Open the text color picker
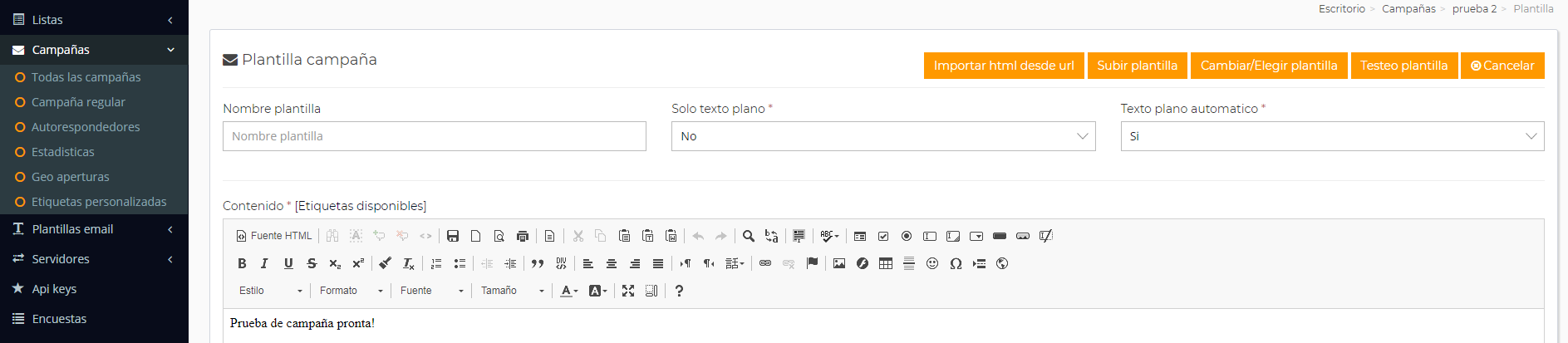Viewport: 1568px width, 343px height. [569, 291]
